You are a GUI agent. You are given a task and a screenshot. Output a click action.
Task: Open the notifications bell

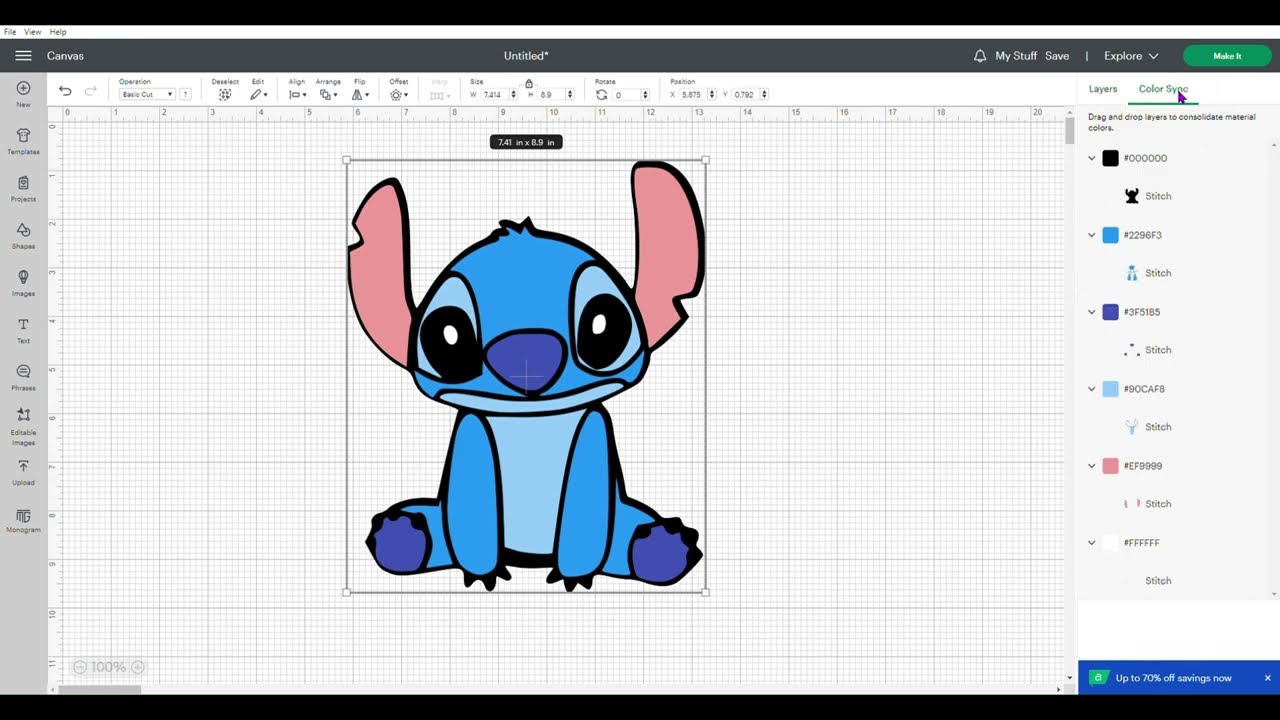[x=980, y=56]
